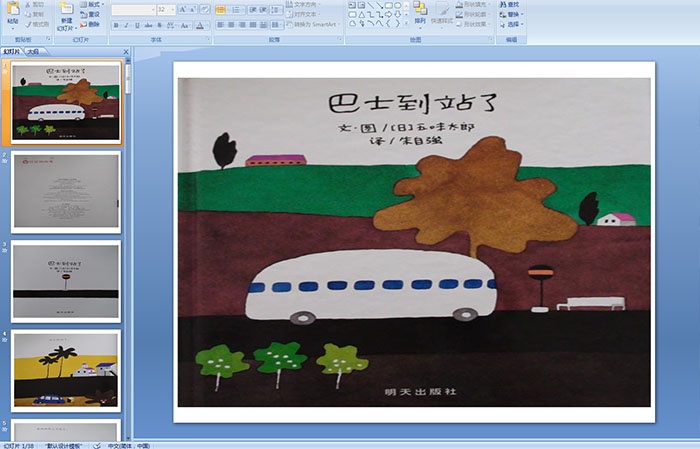The width and height of the screenshot is (700, 449).
Task: Open Shape Outline color menu
Action: [x=473, y=14]
